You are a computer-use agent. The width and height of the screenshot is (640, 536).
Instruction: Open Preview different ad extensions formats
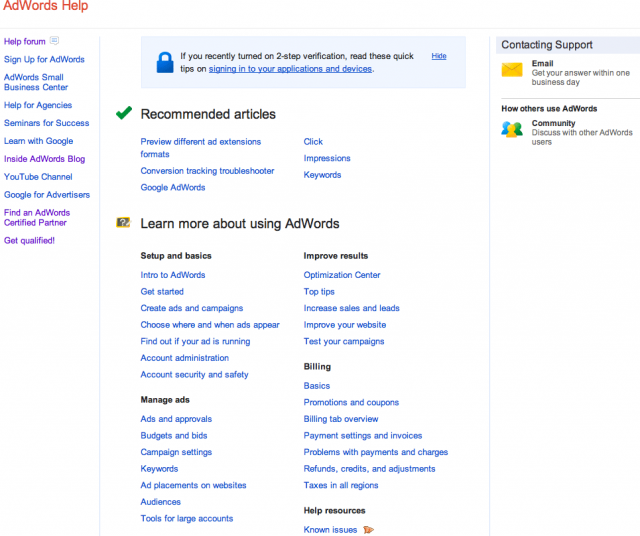[201, 148]
